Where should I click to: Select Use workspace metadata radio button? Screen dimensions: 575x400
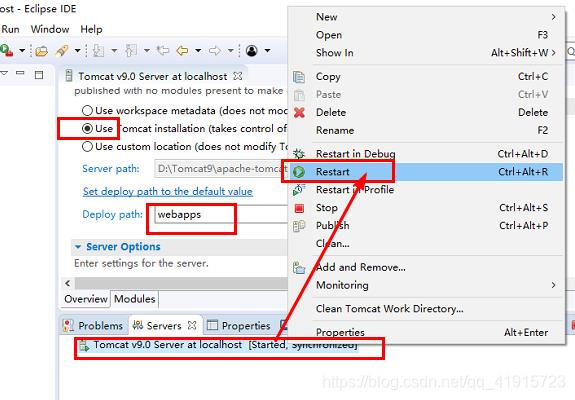tap(87, 110)
